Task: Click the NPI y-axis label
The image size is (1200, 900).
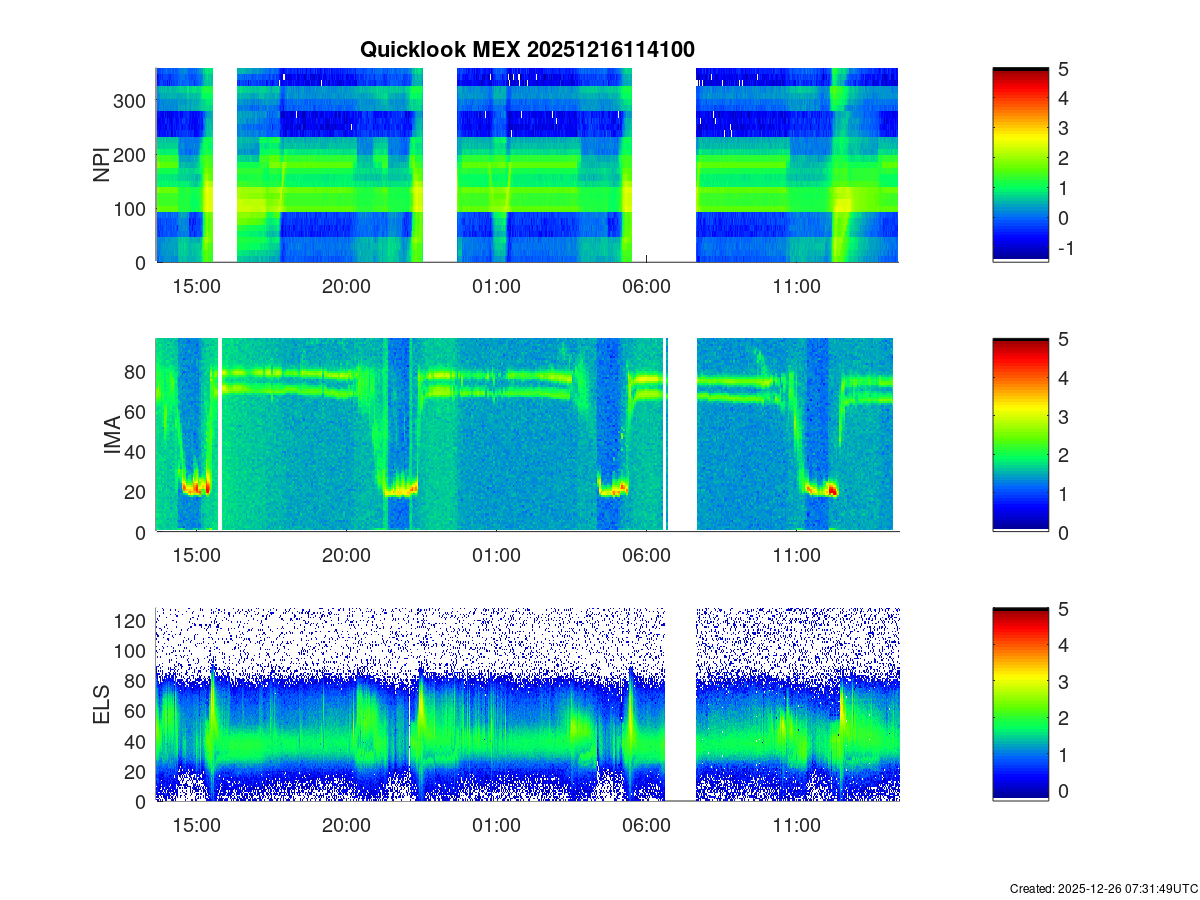Action: tap(102, 165)
